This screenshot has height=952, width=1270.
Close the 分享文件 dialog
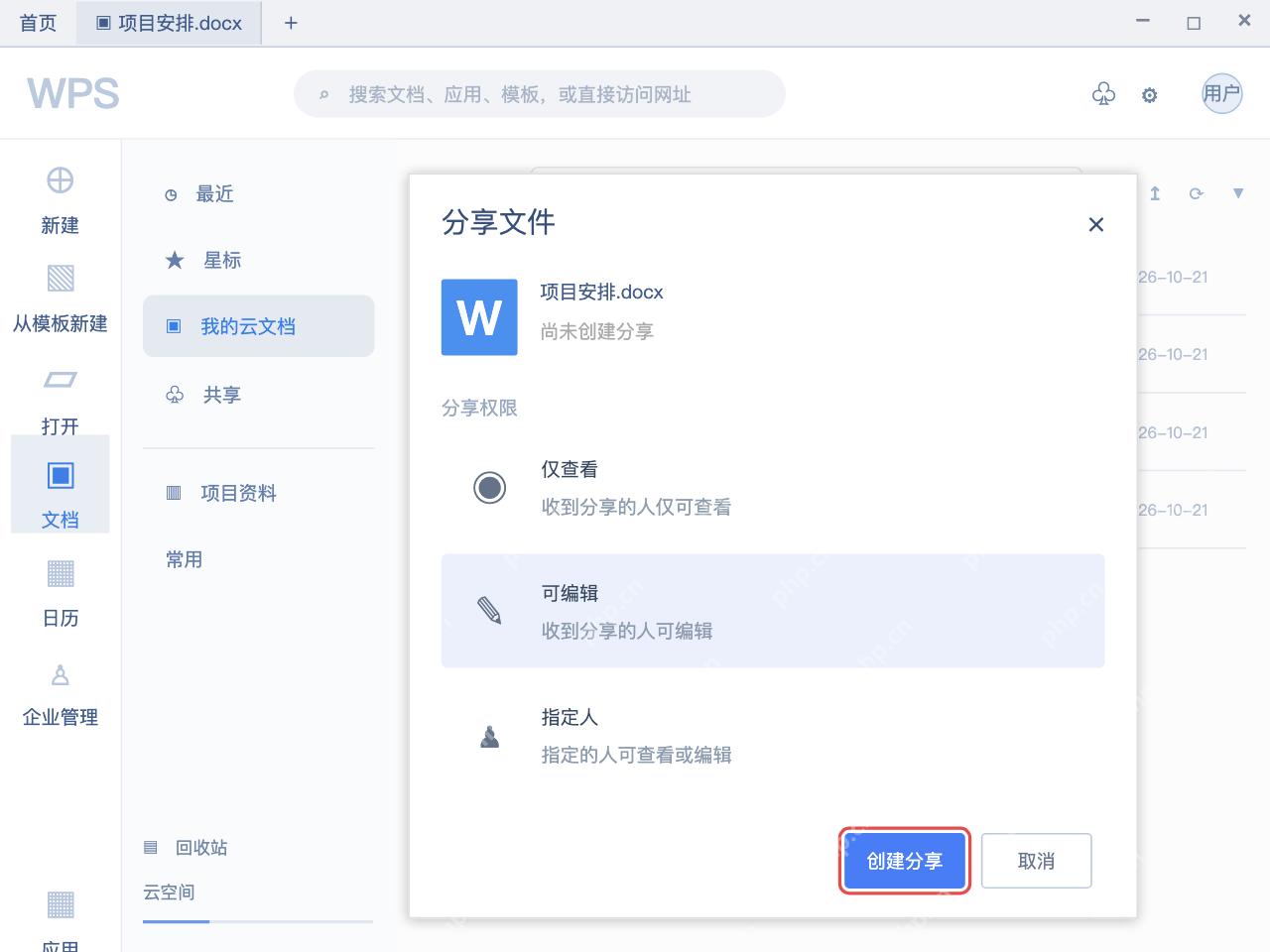click(1096, 224)
